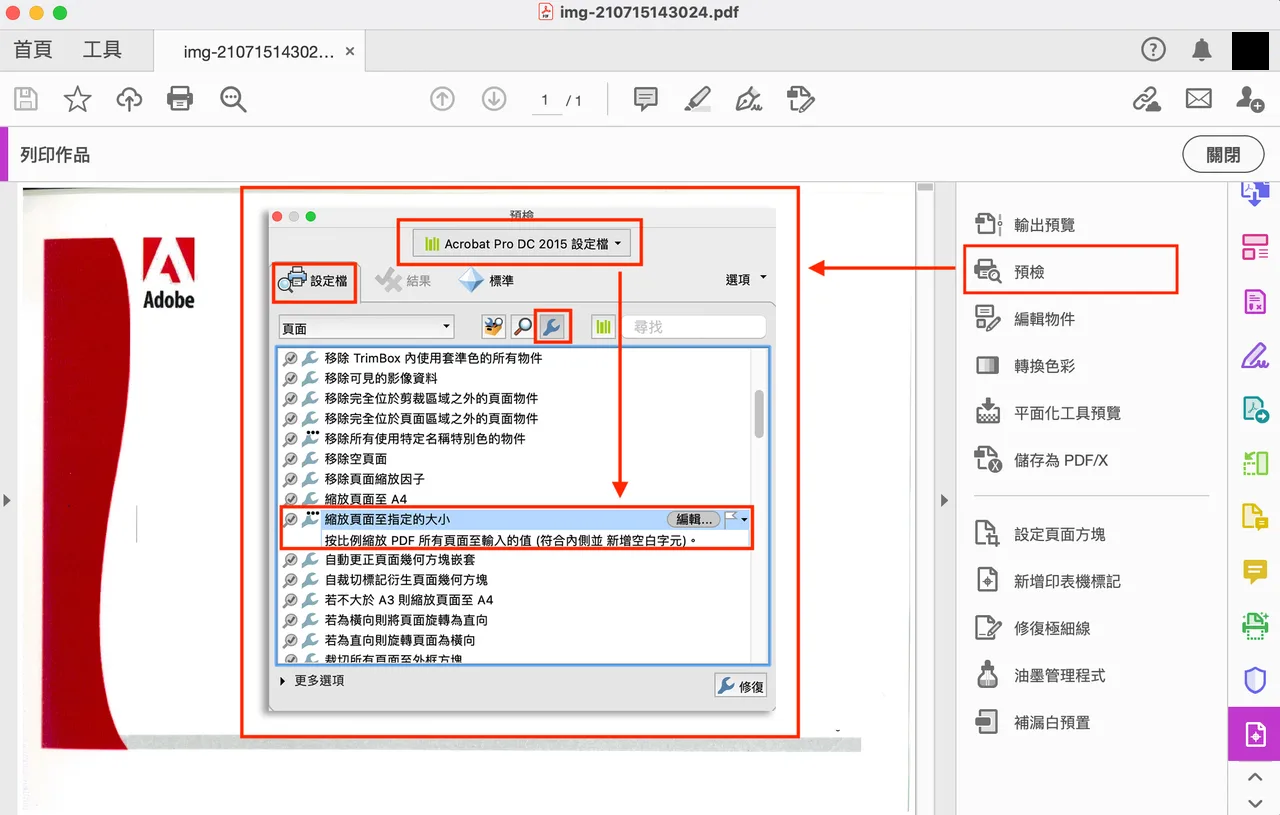View notifications with the bell icon

(x=1202, y=50)
